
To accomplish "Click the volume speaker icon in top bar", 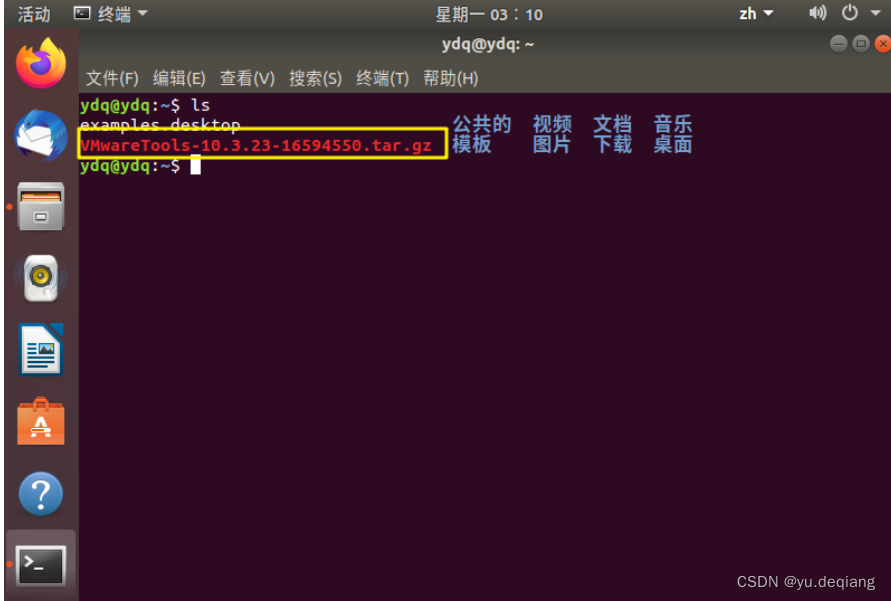I will tap(817, 12).
